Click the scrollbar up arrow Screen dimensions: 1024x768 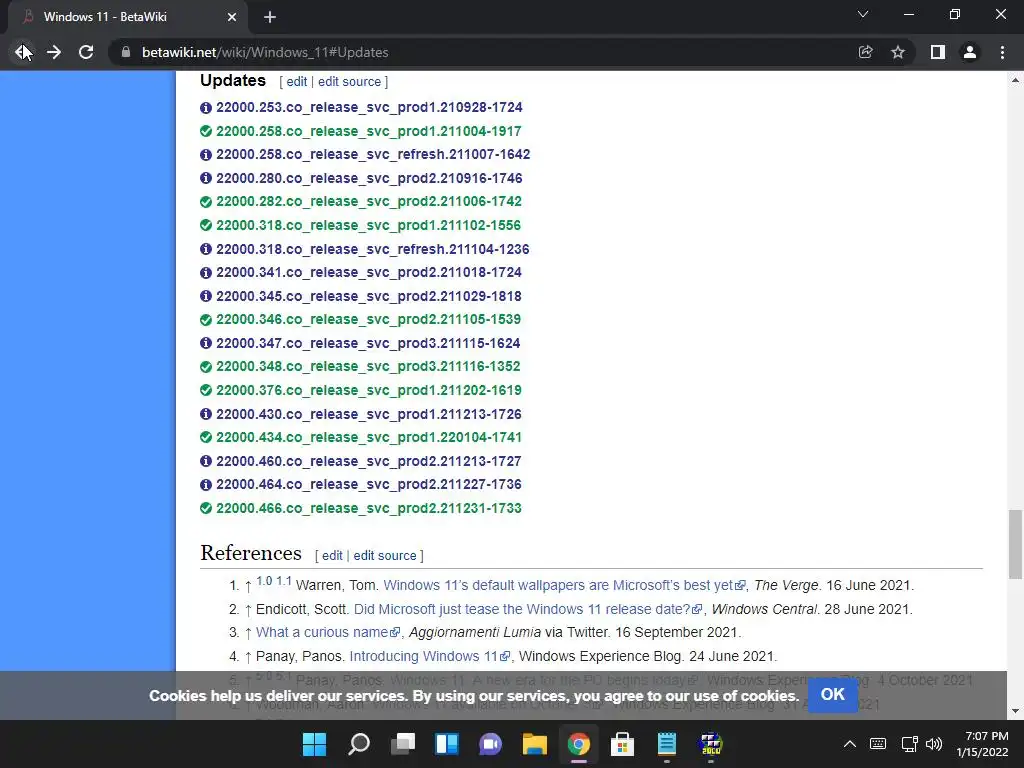pyautogui.click(x=1014, y=80)
